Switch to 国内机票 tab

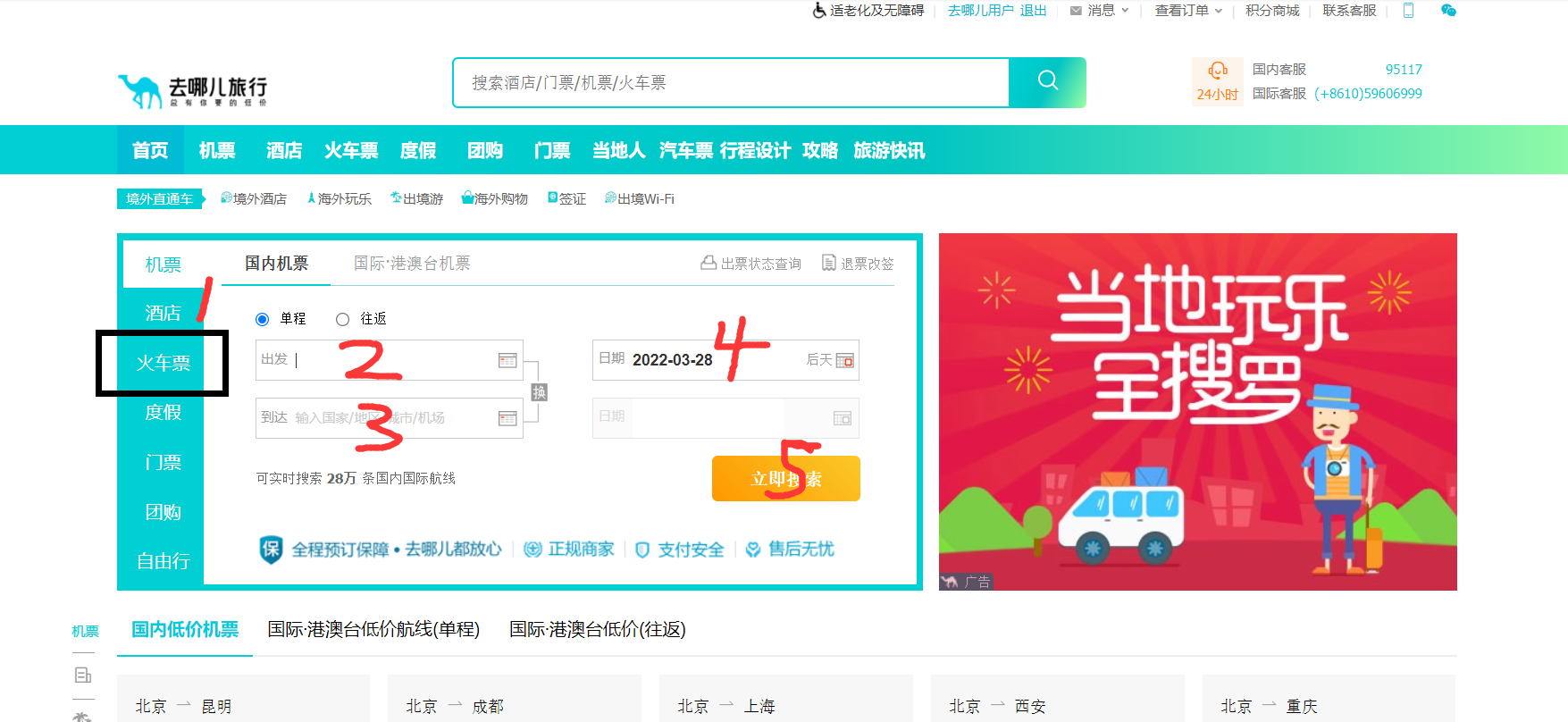[x=276, y=264]
